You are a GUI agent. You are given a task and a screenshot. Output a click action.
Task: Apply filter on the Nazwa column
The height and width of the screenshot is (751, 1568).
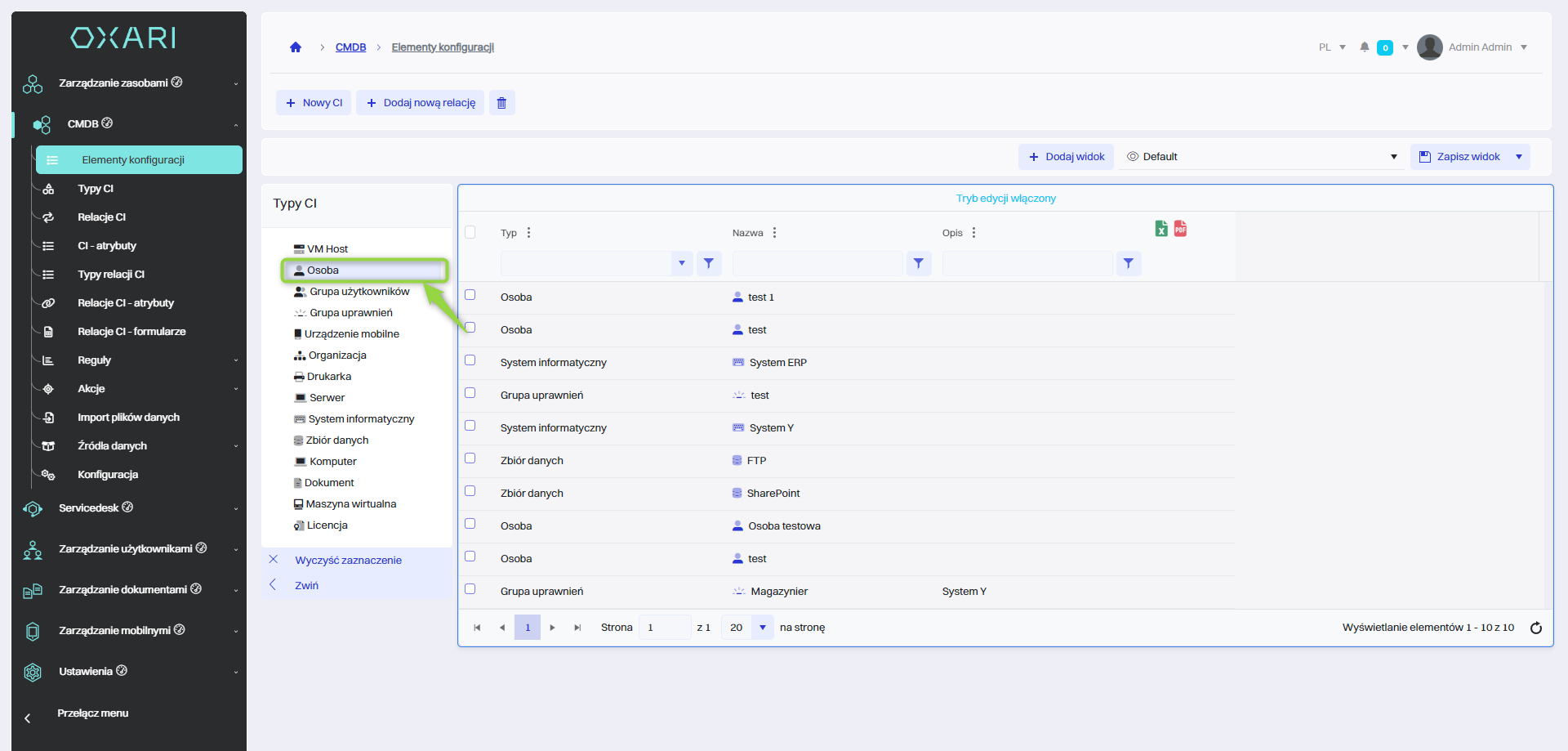(x=919, y=263)
